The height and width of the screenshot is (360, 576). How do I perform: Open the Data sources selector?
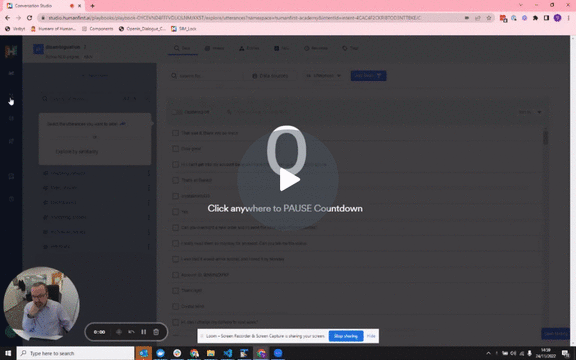point(270,76)
